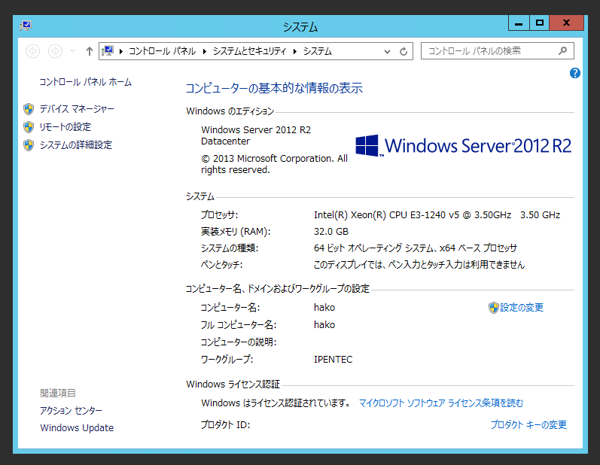Click the コンピューターの基本的な情報の表示 heading
600x465 pixels.
(274, 88)
